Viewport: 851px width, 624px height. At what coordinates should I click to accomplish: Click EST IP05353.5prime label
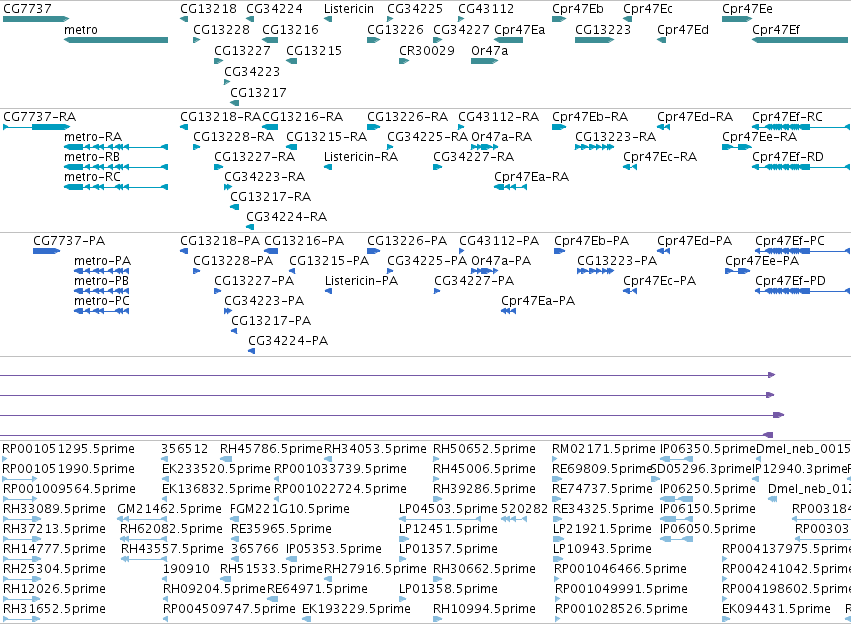coord(334,549)
